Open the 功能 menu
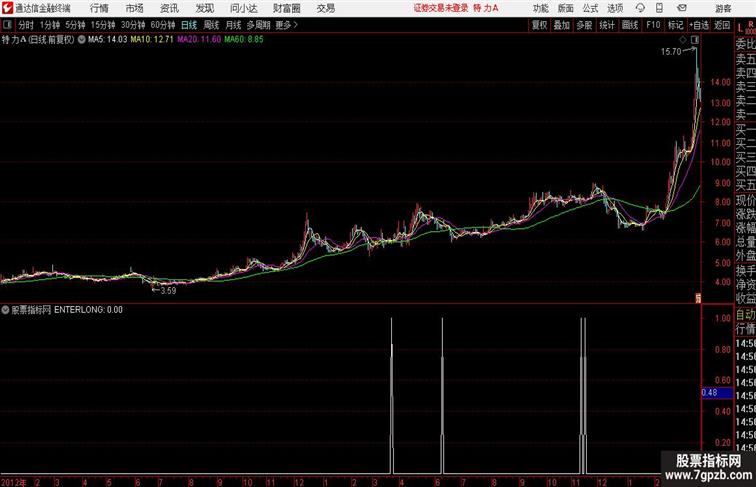756x487 pixels. click(x=540, y=8)
